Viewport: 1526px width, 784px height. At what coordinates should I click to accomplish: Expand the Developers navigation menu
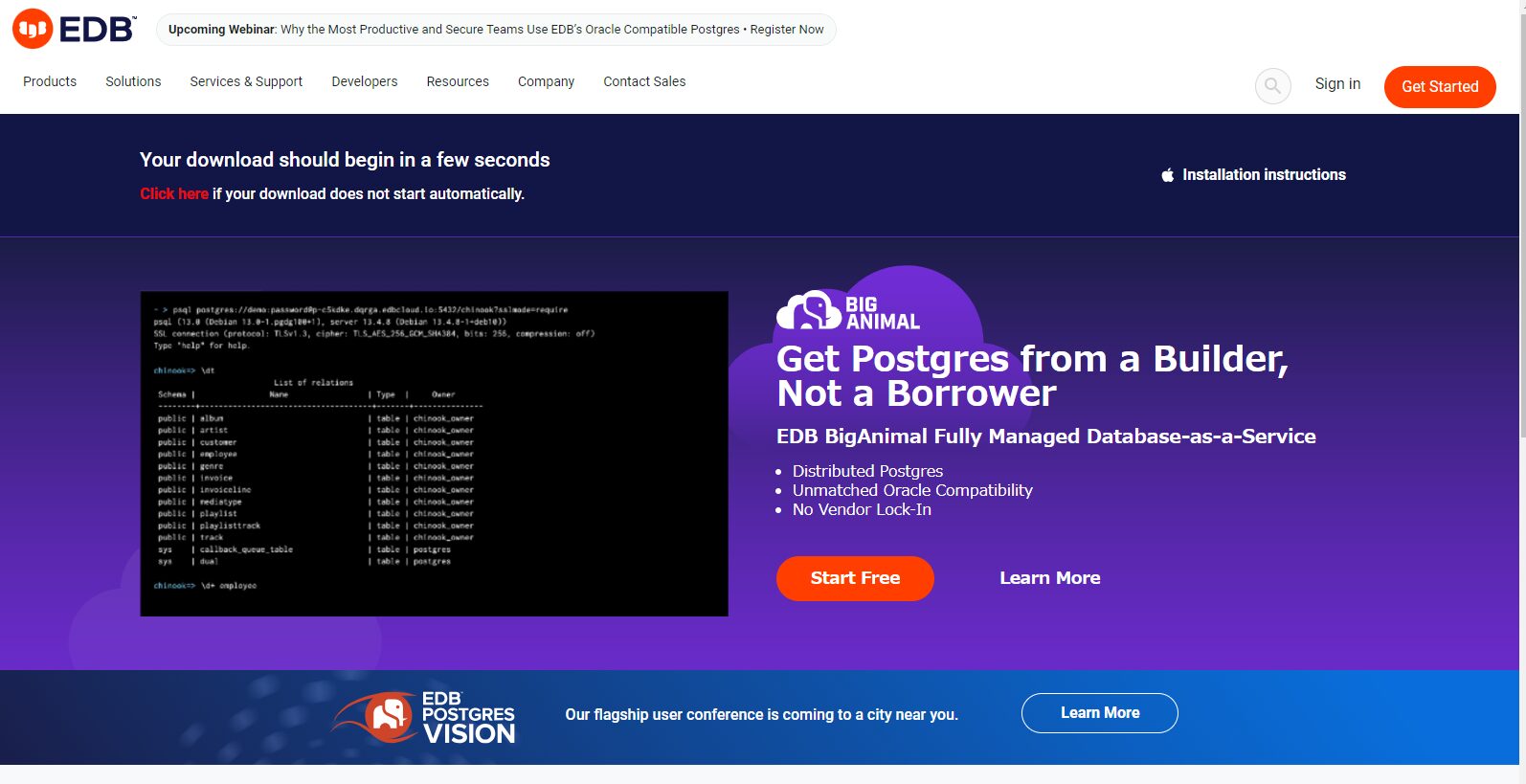click(364, 81)
